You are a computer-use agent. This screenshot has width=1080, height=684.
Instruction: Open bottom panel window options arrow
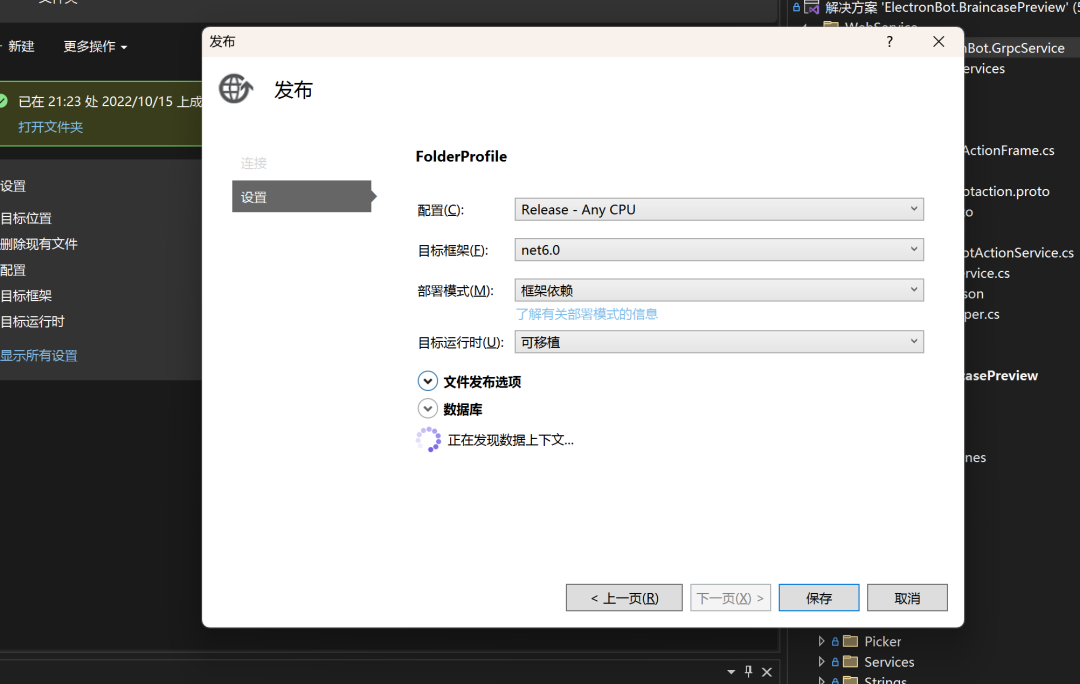pos(729,672)
